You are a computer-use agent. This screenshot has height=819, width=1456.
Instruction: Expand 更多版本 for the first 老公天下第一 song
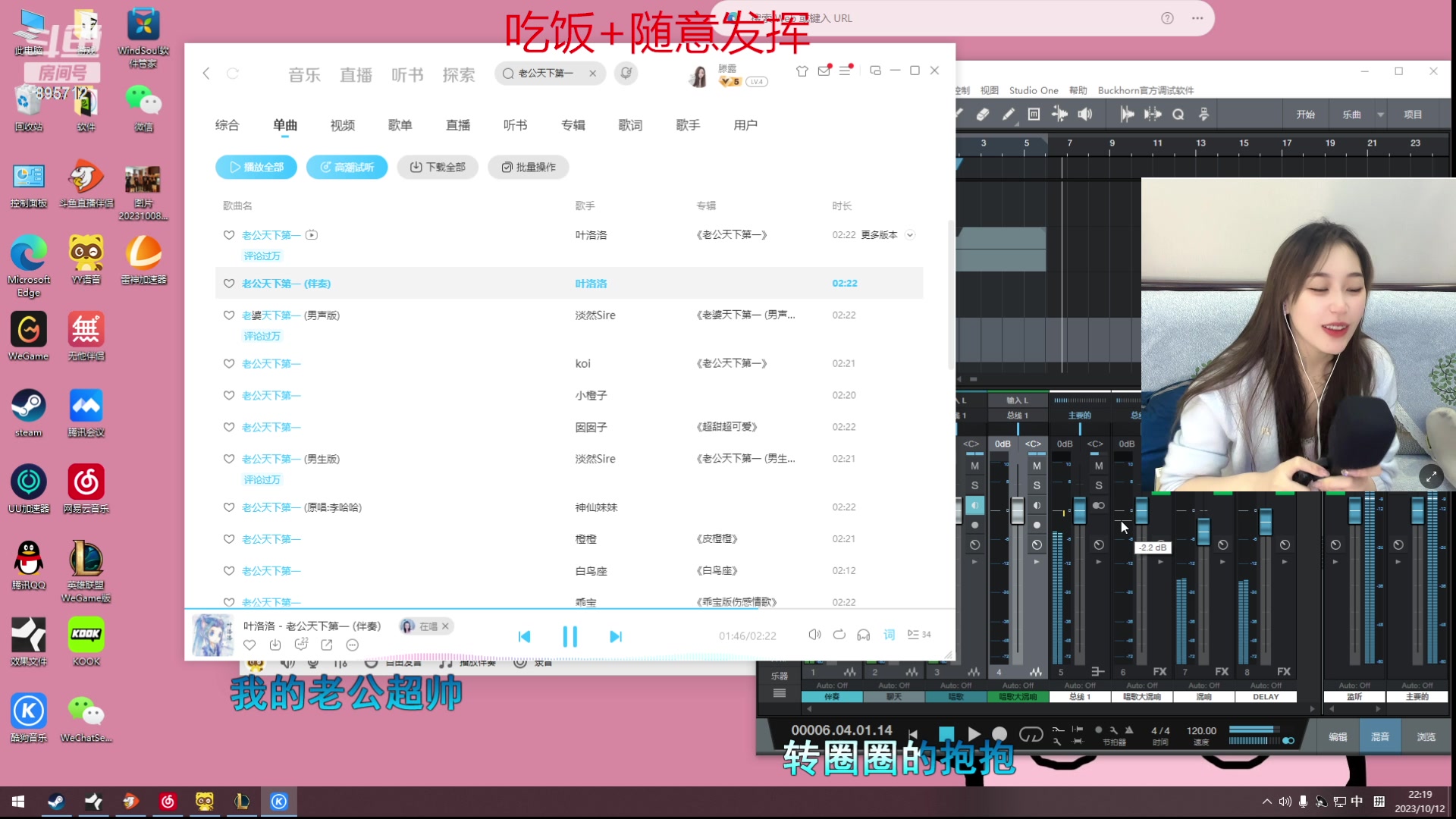911,235
